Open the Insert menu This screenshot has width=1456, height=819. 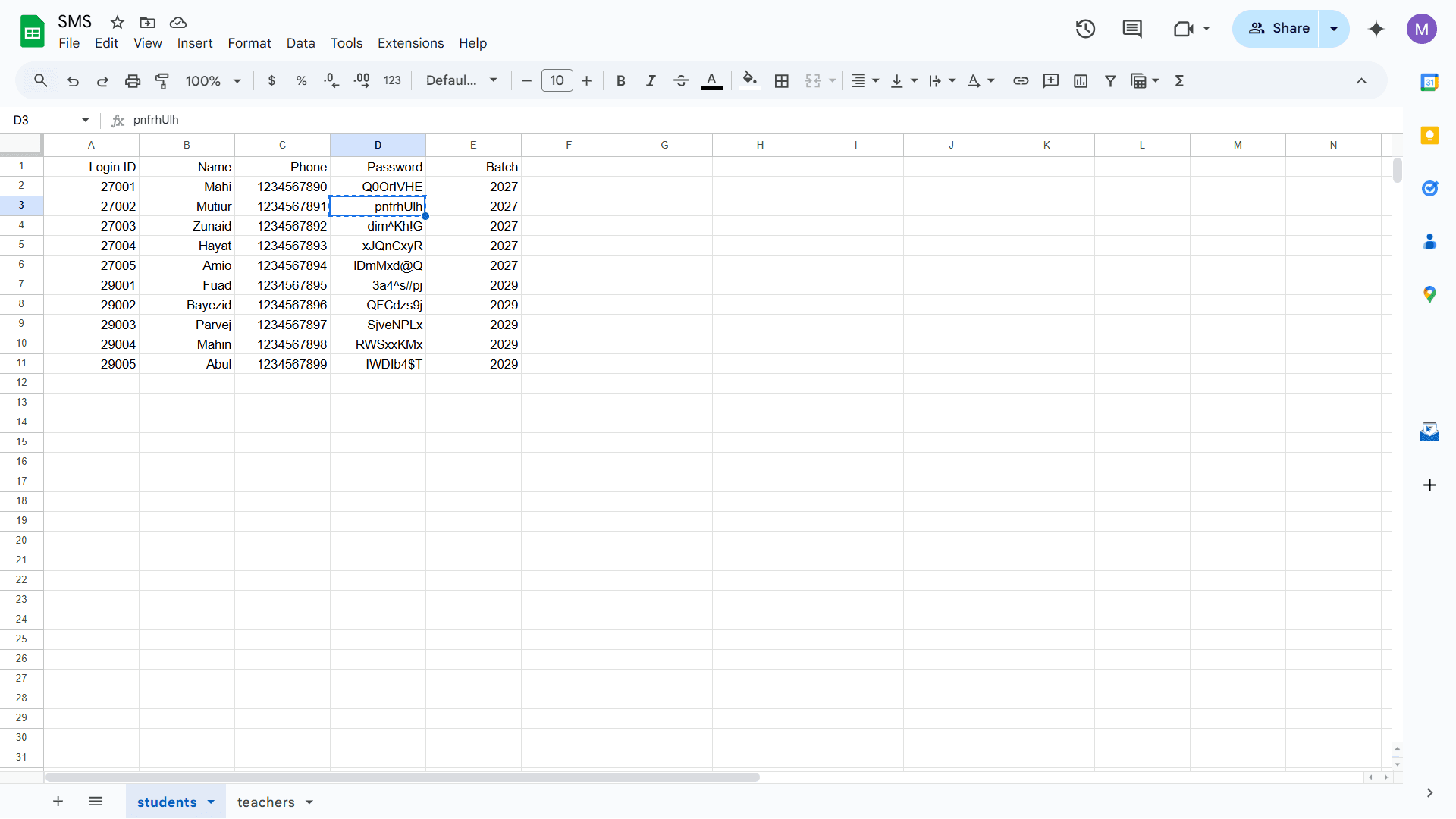click(195, 43)
